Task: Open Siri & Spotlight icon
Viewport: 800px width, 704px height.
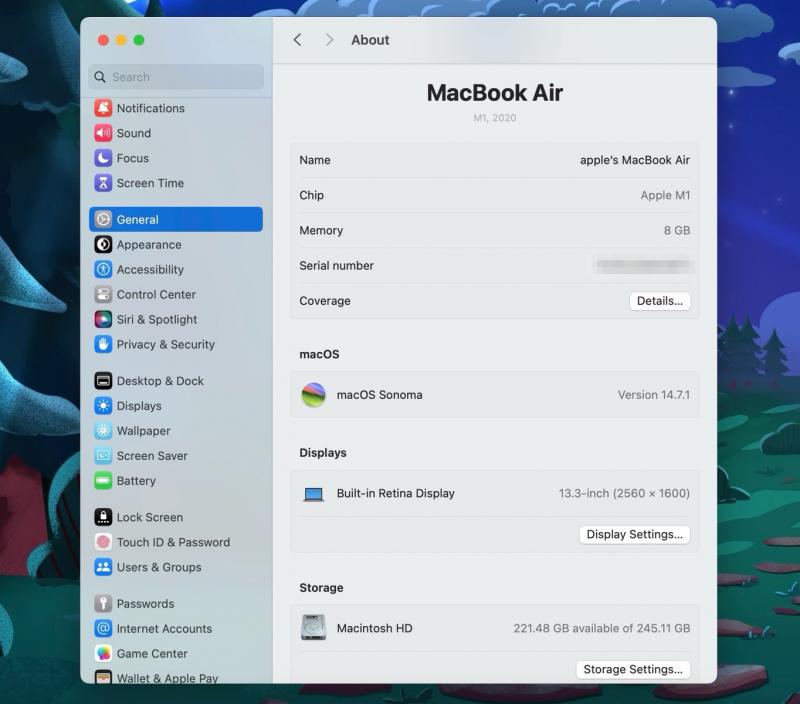Action: [x=103, y=319]
